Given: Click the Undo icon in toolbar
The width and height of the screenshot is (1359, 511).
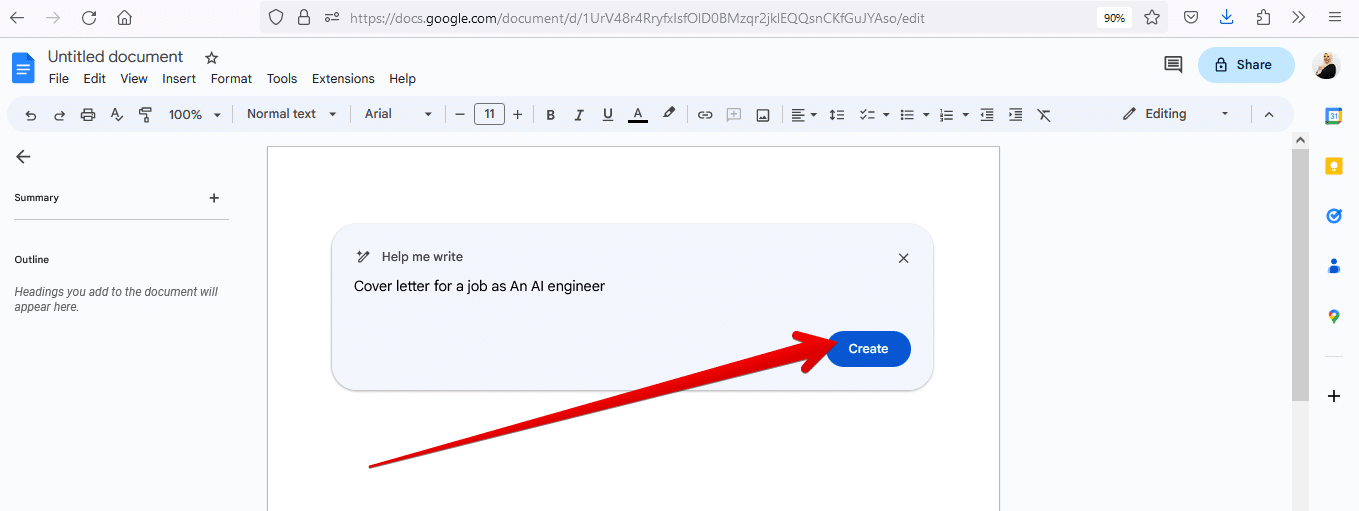Looking at the screenshot, I should (31, 115).
